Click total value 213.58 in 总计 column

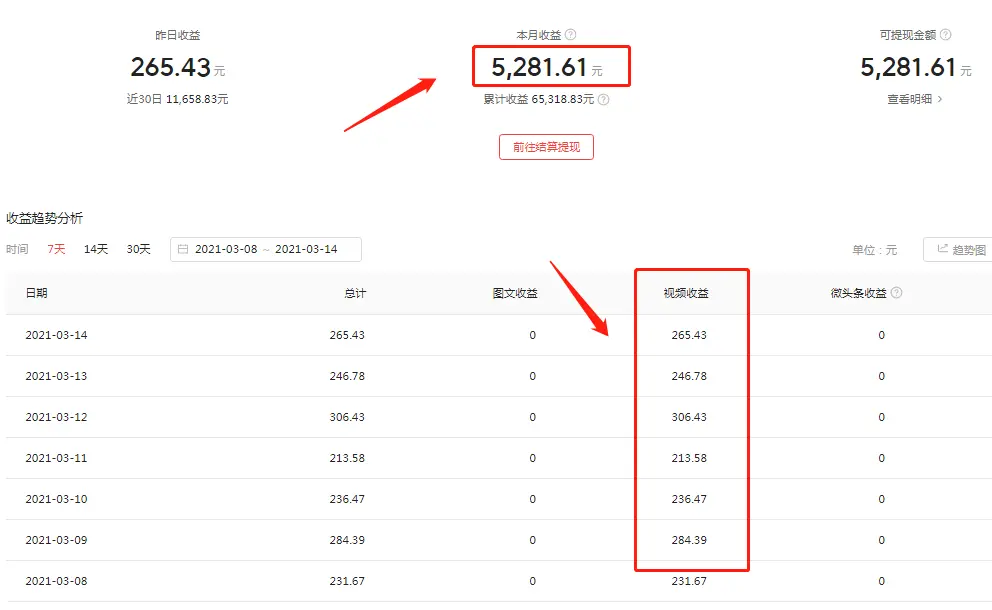click(x=347, y=458)
